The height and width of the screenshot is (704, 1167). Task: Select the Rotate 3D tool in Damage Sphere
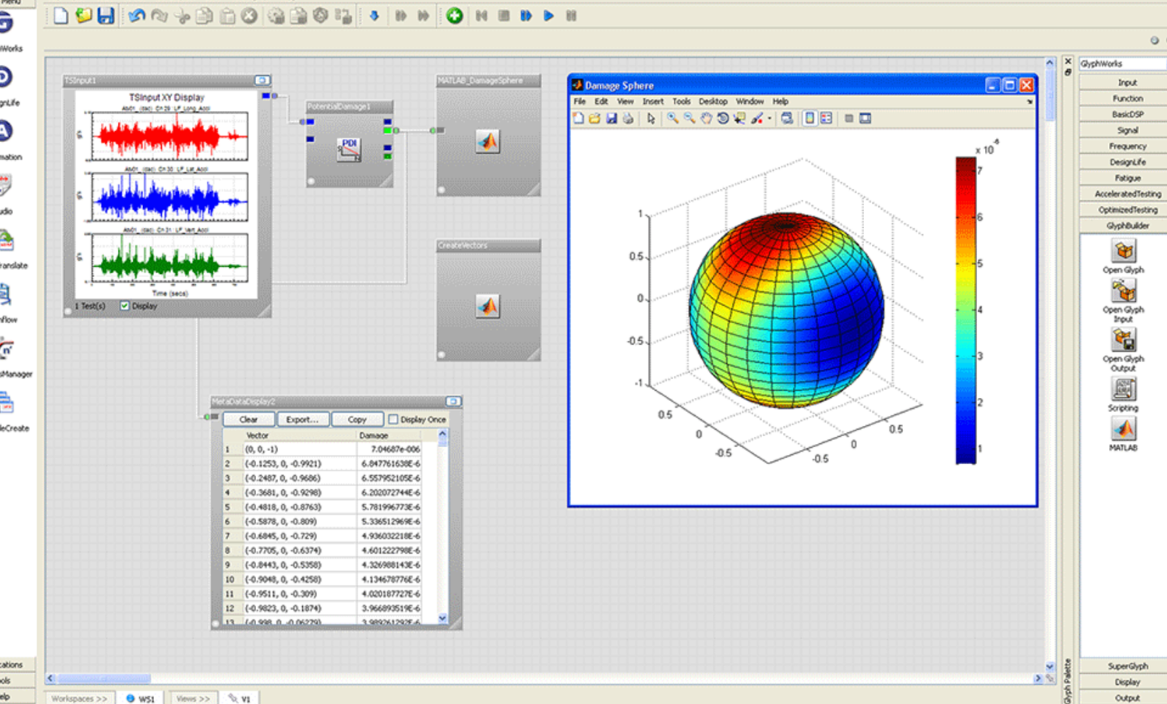[722, 118]
